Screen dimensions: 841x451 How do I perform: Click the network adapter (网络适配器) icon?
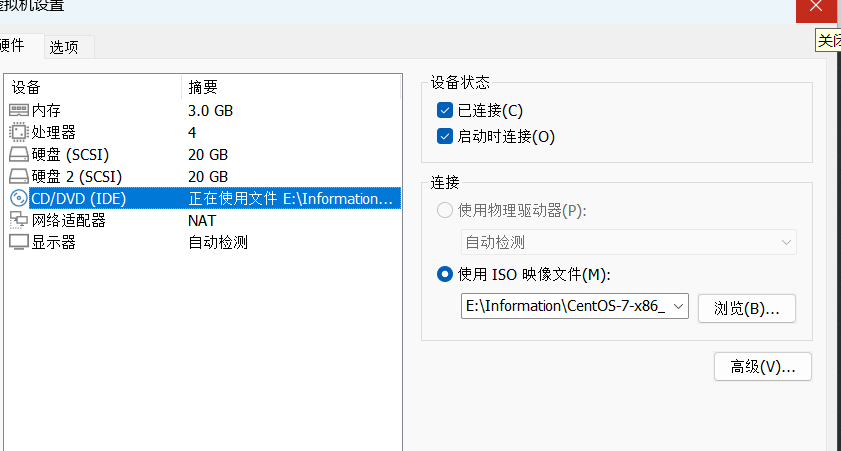(19, 220)
